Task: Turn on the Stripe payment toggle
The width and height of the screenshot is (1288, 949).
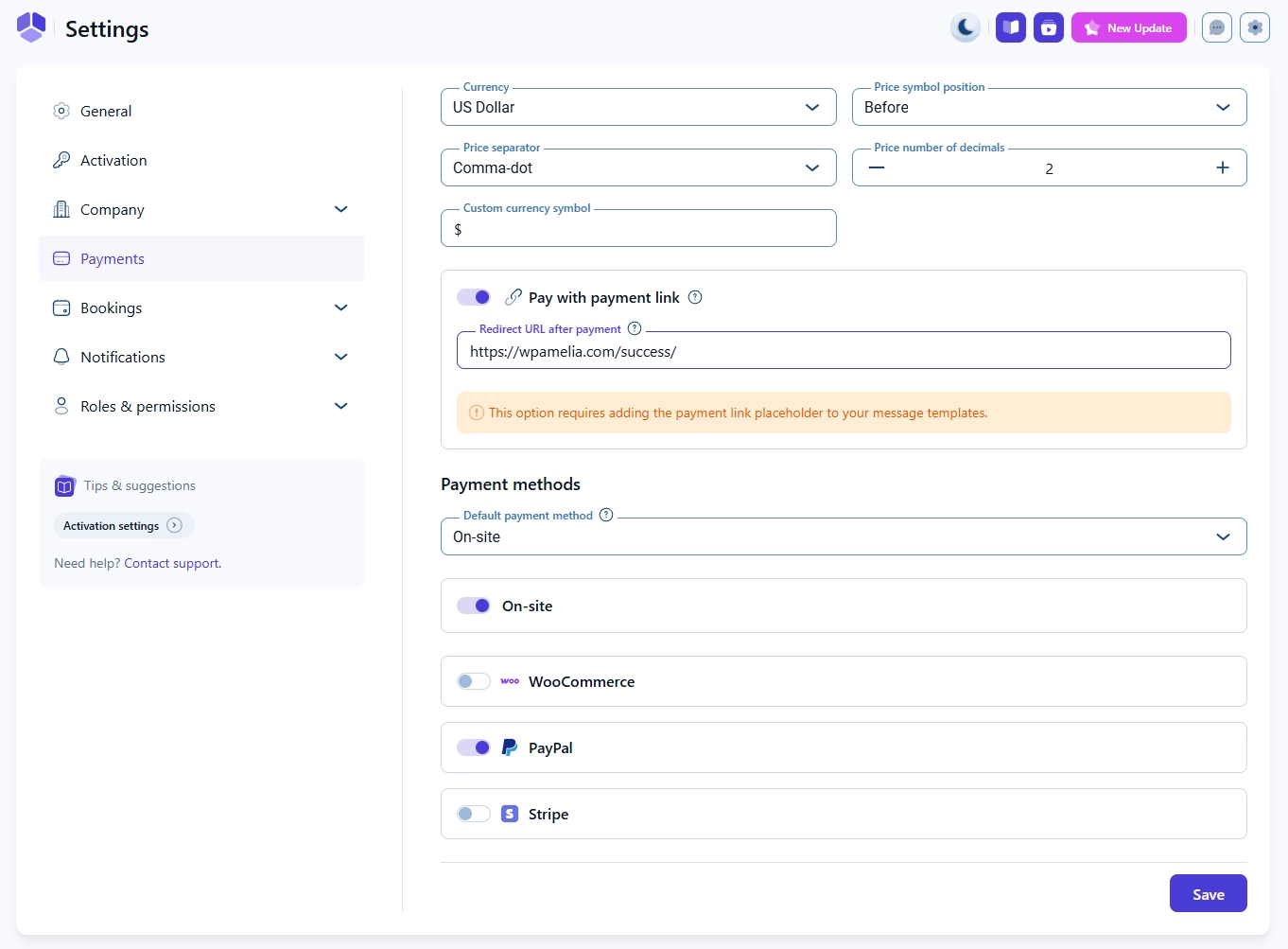Action: [474, 814]
